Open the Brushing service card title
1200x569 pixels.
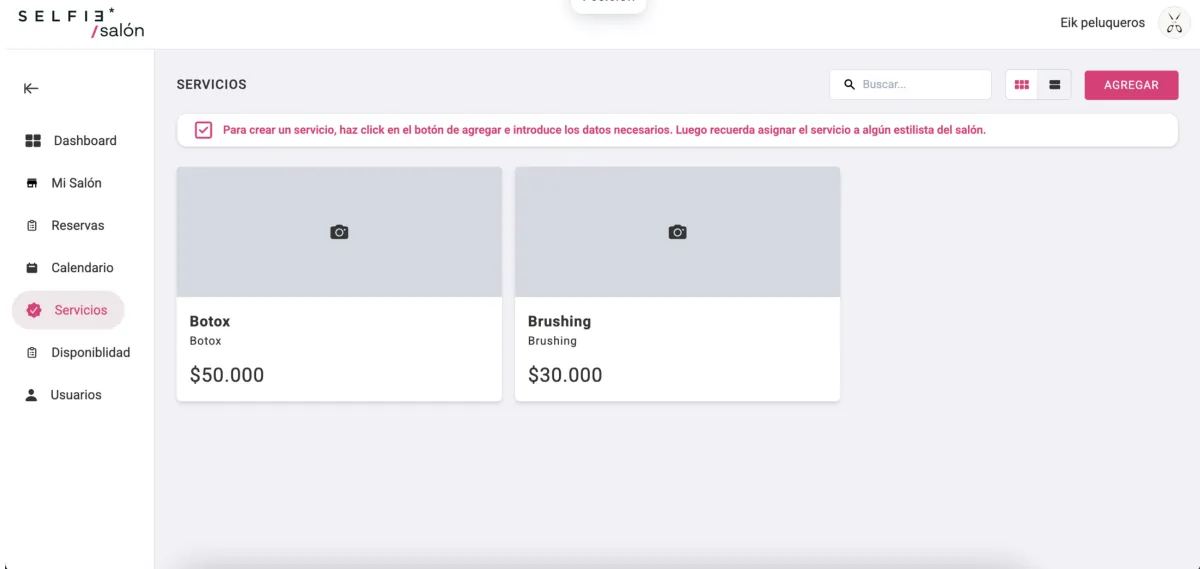click(x=559, y=321)
